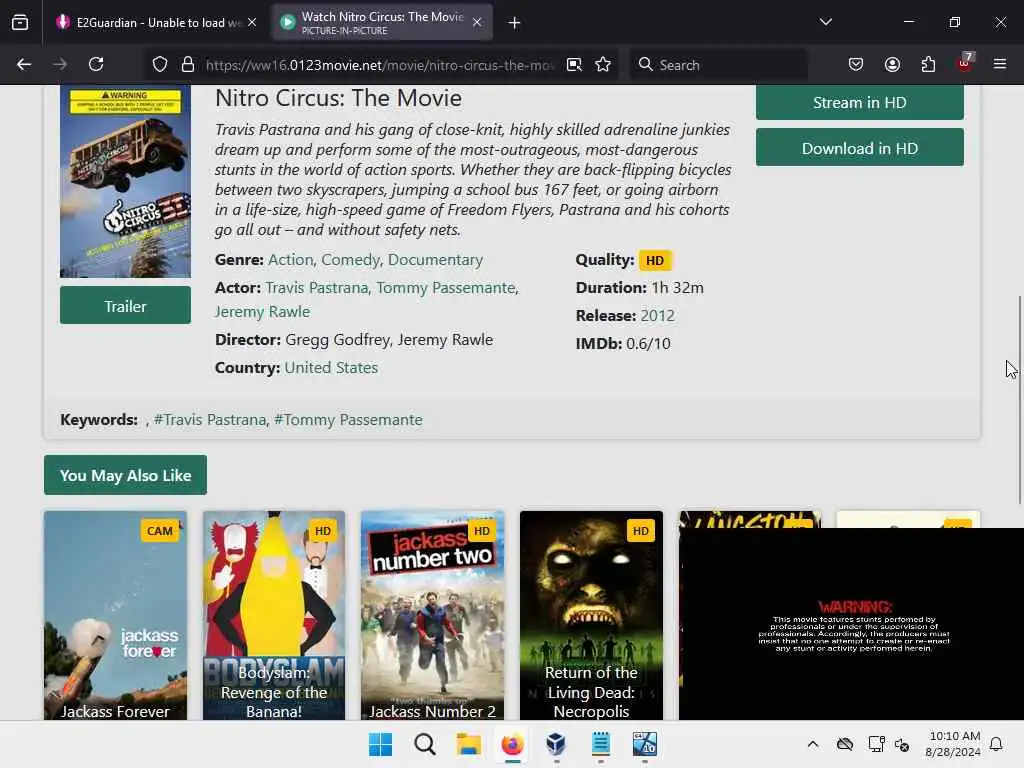View site security padlock info
1024x768 pixels.
coord(188,65)
